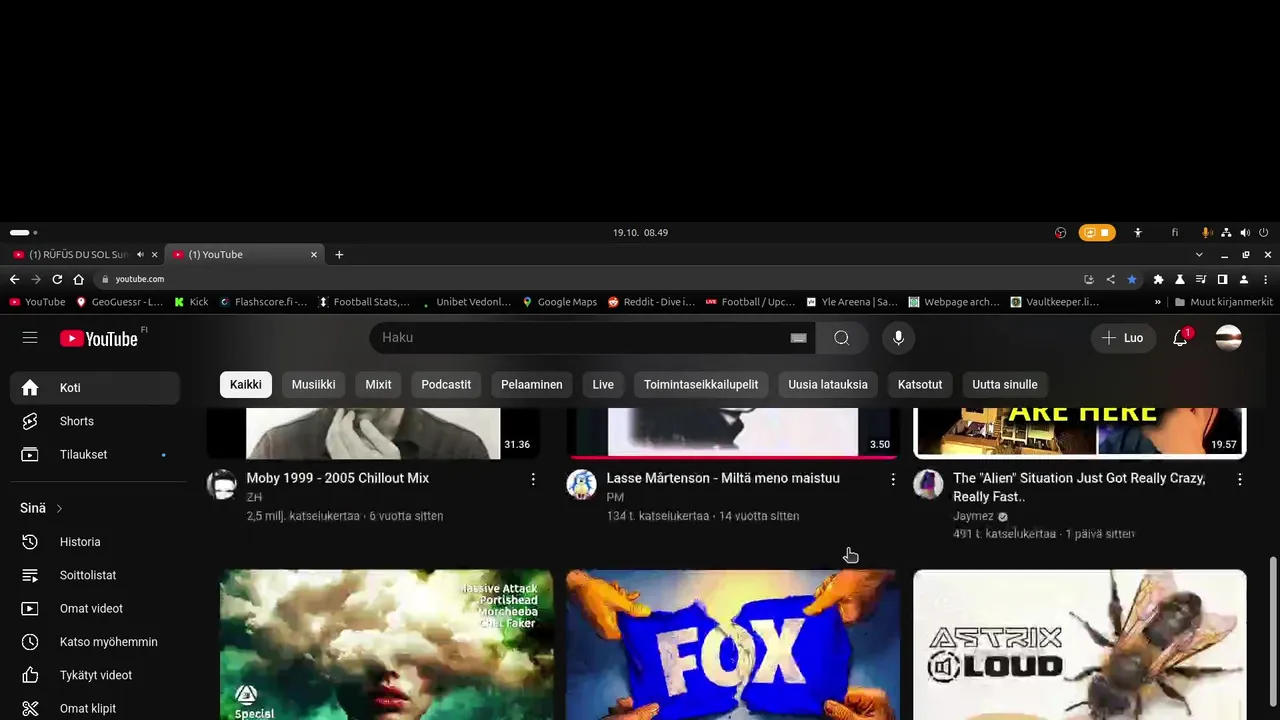
Task: Open the ZH channel avatar
Action: [222, 484]
